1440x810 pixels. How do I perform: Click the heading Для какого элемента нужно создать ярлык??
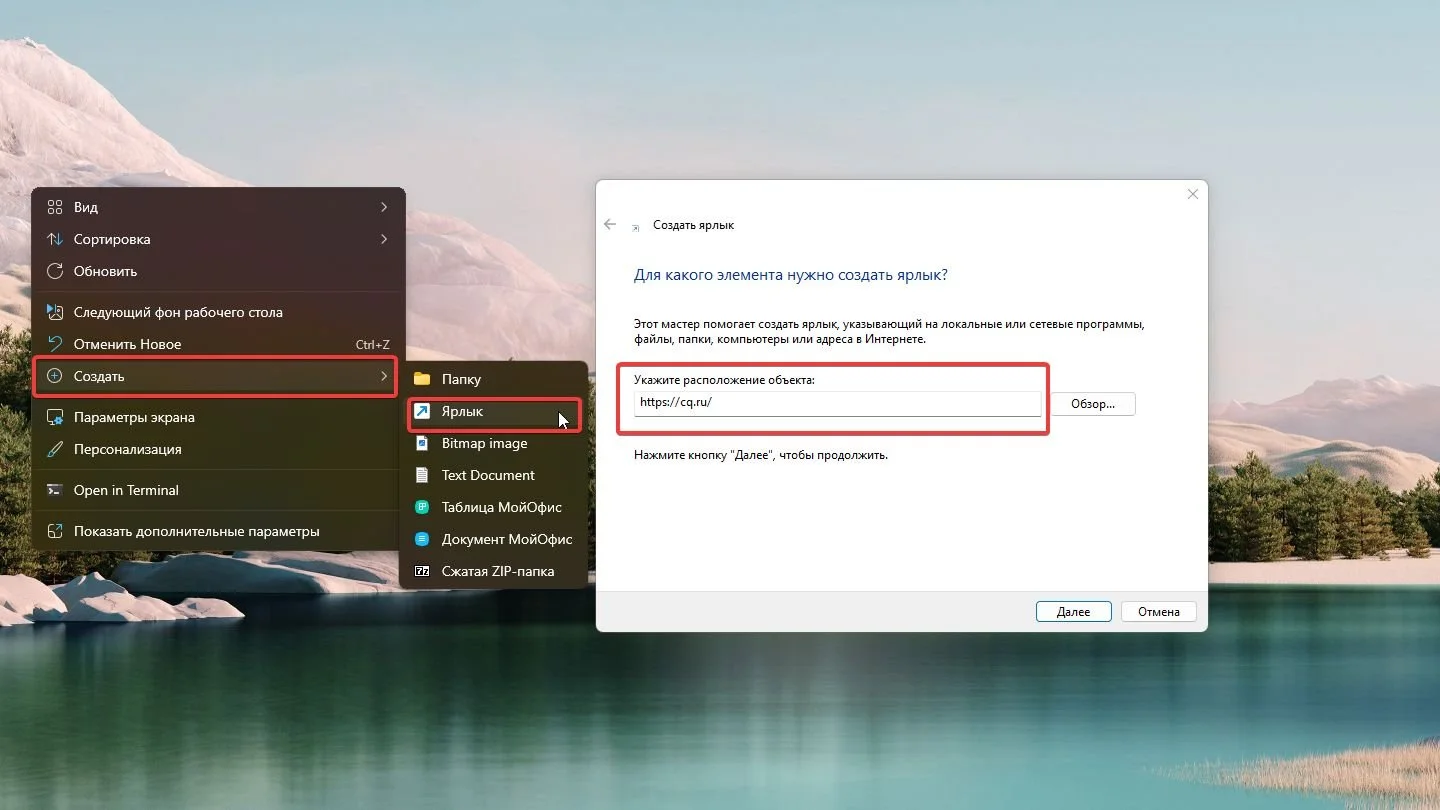tap(791, 274)
